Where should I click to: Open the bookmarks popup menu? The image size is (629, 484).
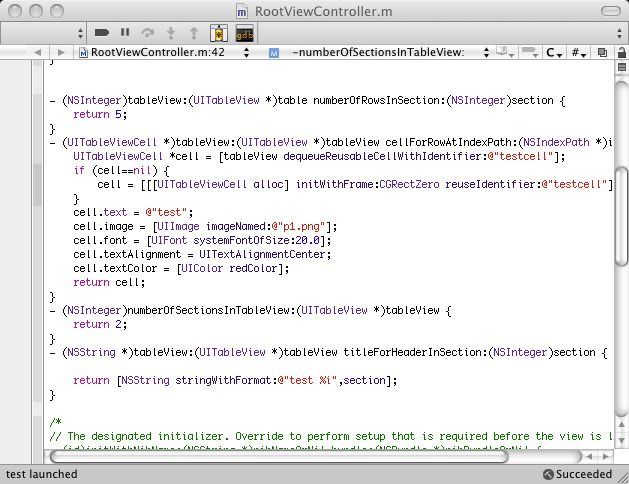505,52
